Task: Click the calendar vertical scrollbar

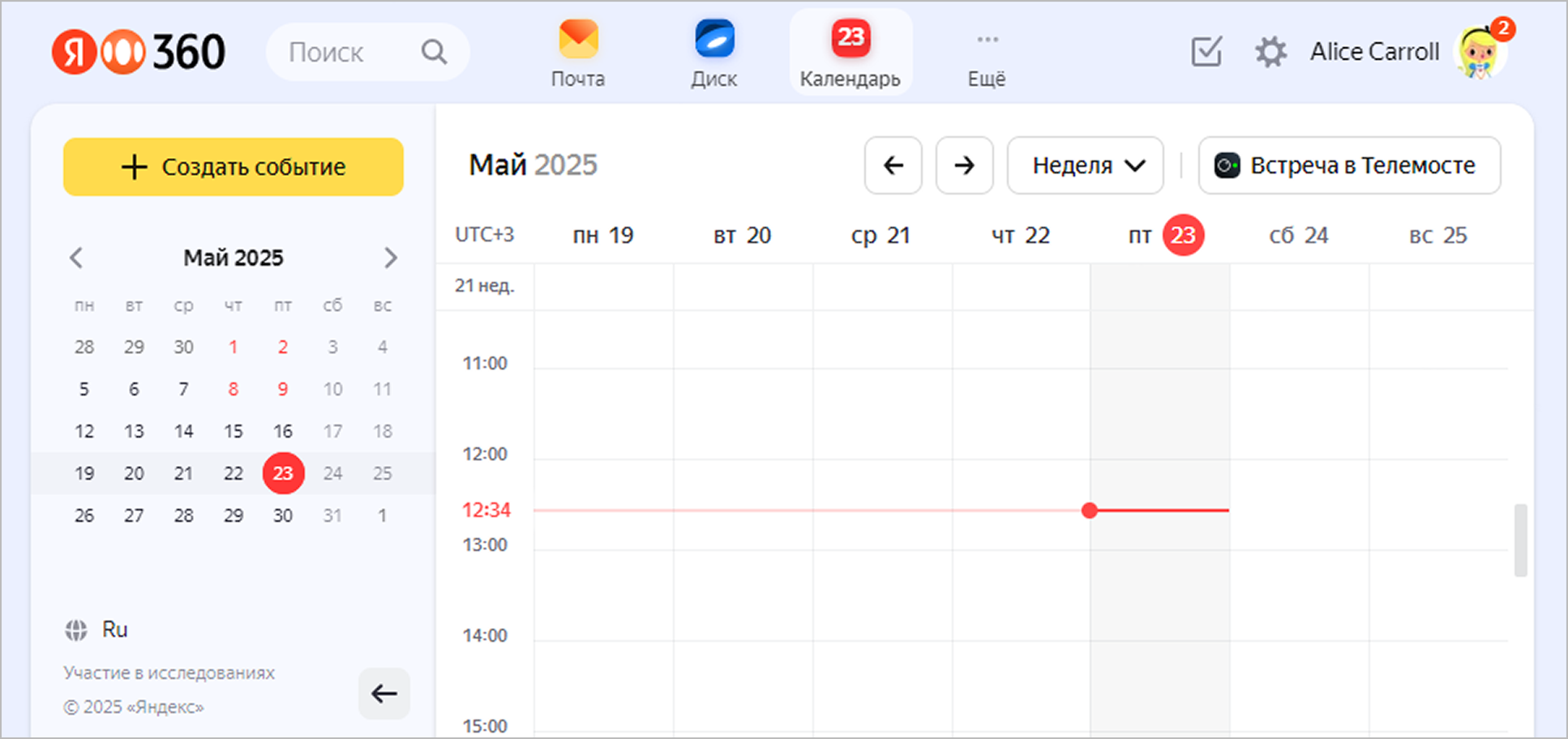Action: tap(1520, 540)
